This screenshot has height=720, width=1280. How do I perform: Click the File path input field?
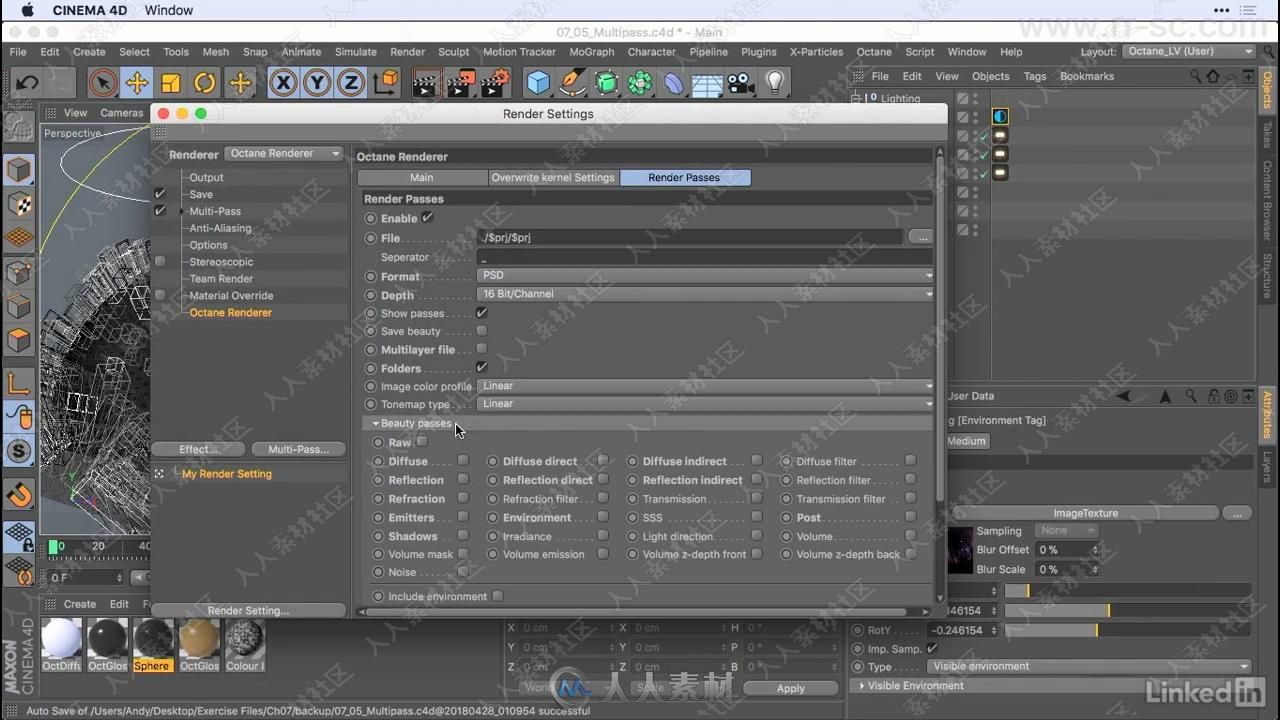point(690,237)
